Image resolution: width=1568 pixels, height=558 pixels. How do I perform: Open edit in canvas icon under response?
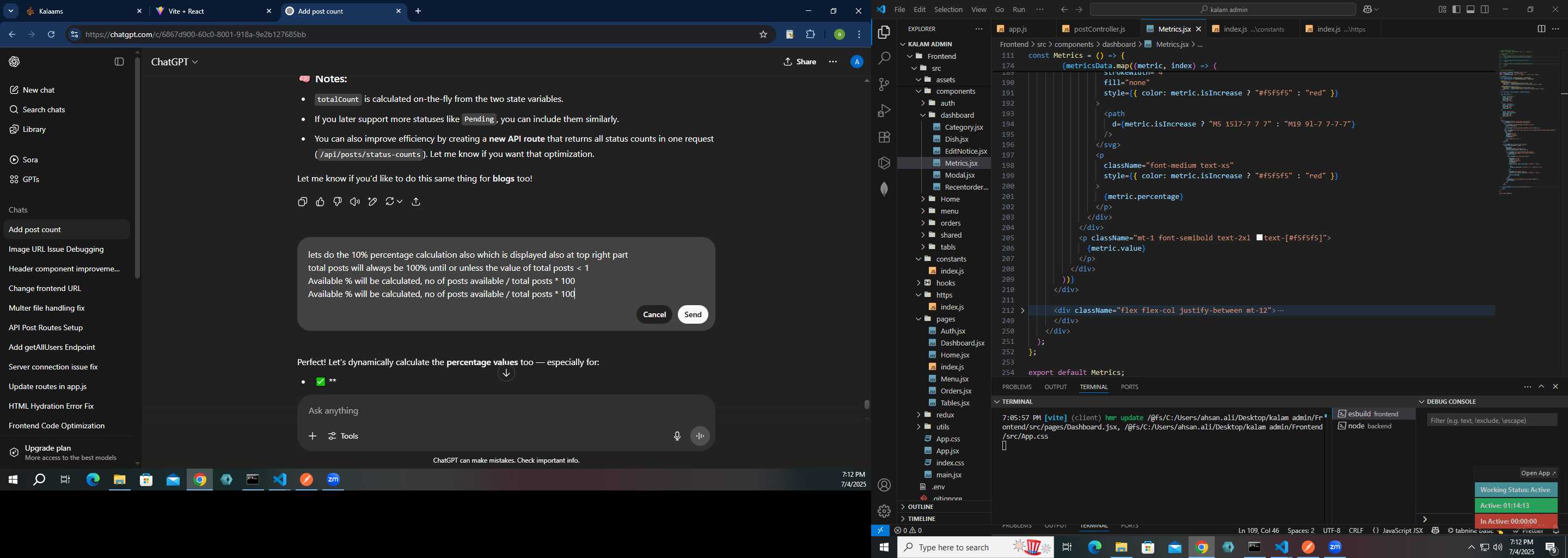(372, 202)
